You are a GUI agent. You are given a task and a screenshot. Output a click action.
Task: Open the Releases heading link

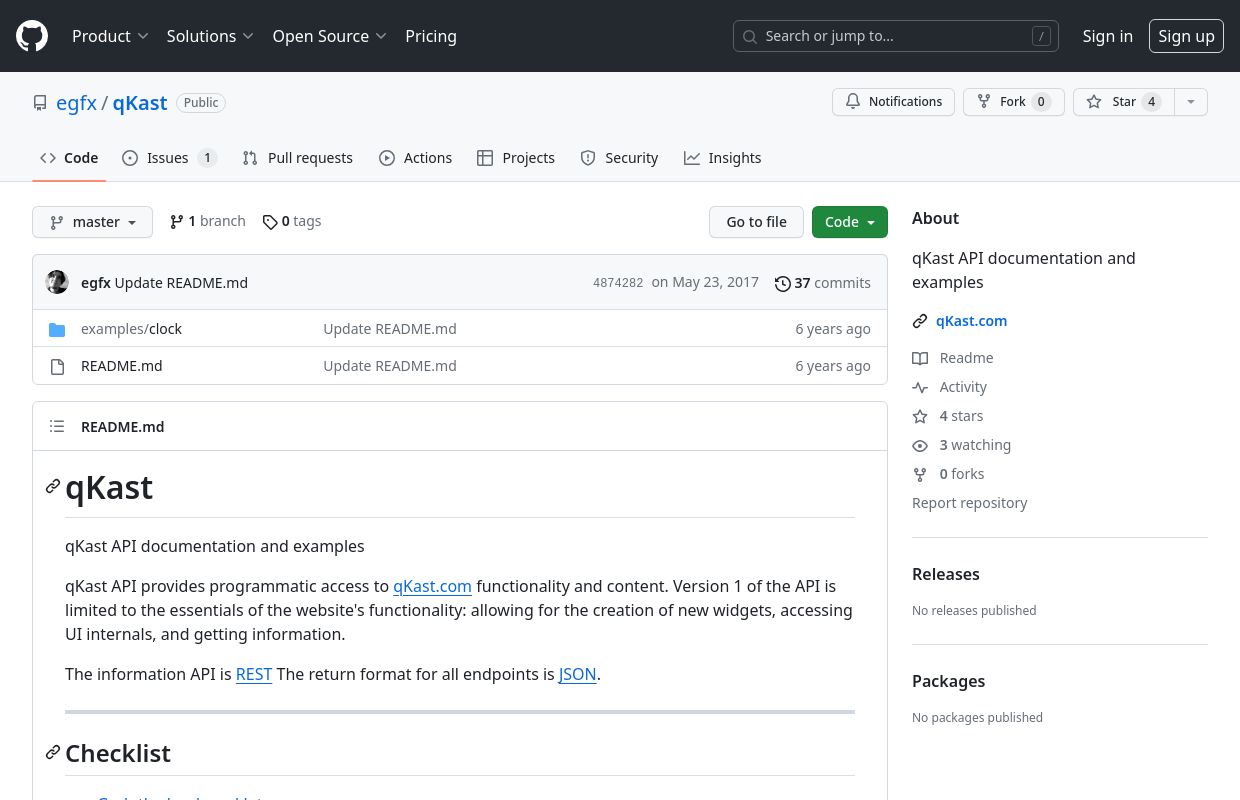click(x=945, y=574)
